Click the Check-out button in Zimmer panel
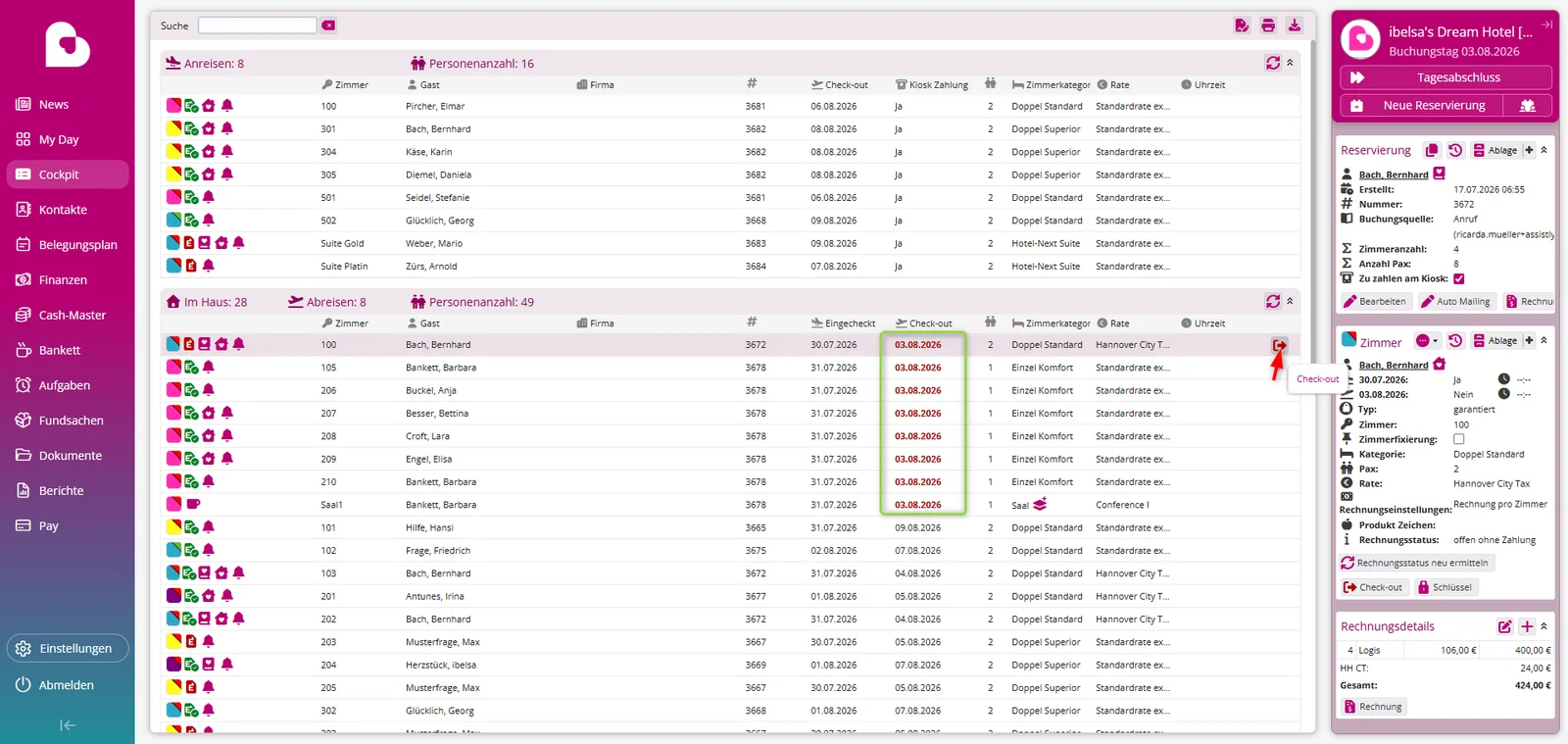 point(1373,587)
